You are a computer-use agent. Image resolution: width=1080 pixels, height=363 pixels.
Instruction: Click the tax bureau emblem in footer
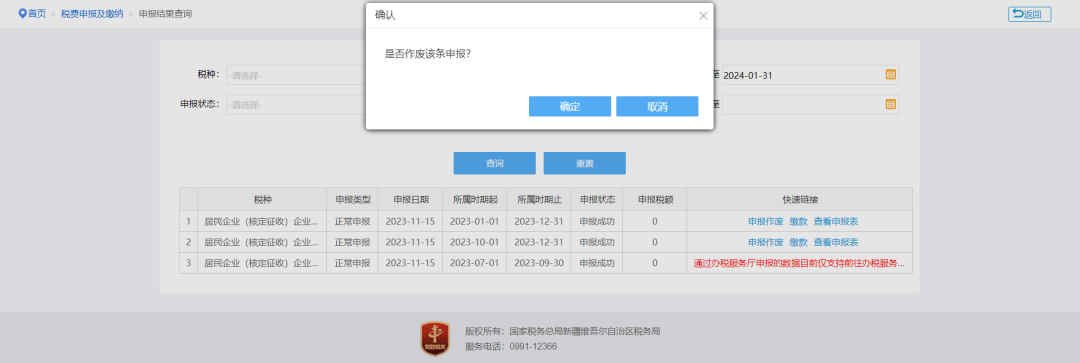coord(435,339)
